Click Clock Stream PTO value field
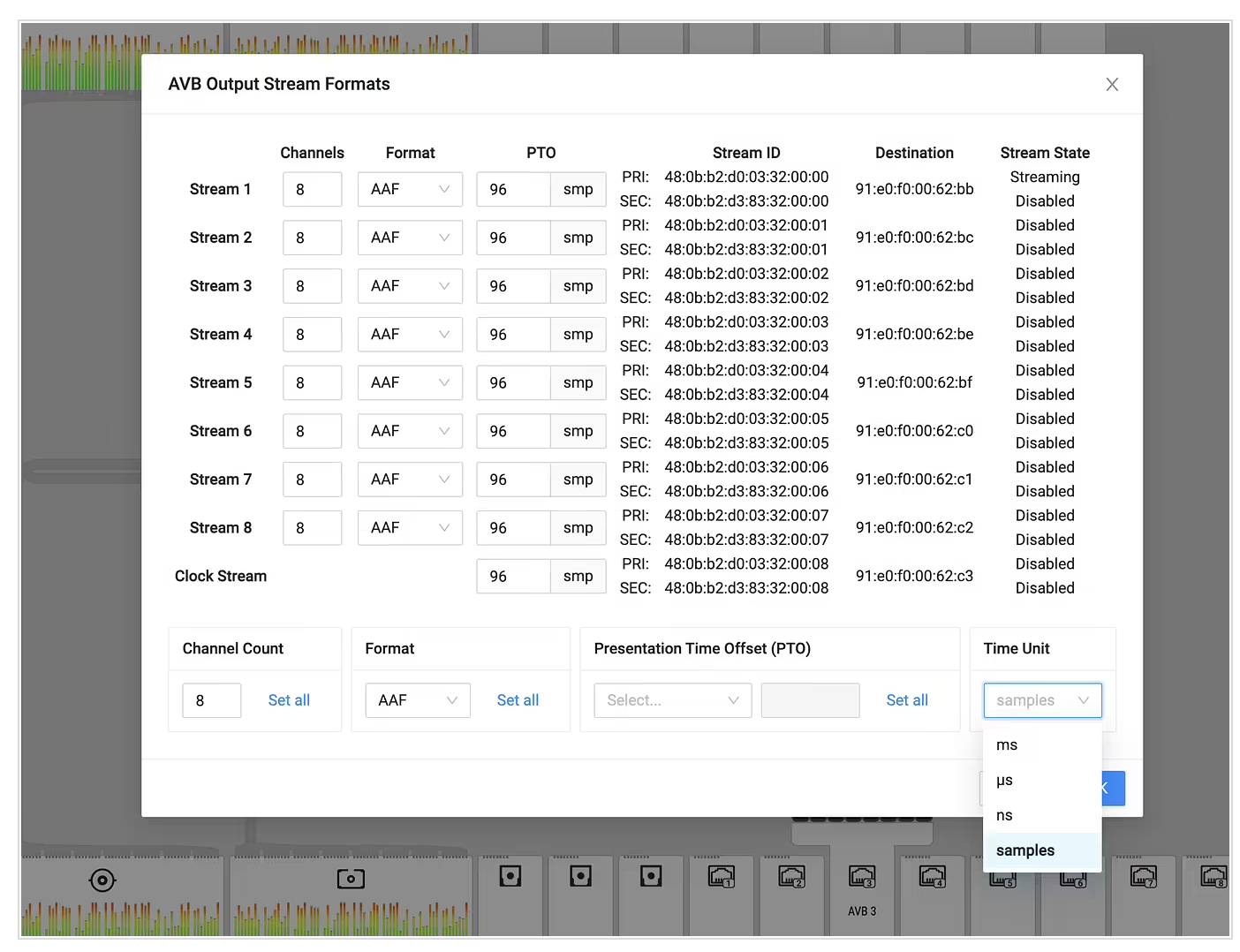Viewport: 1240px width, 952px height. point(513,576)
